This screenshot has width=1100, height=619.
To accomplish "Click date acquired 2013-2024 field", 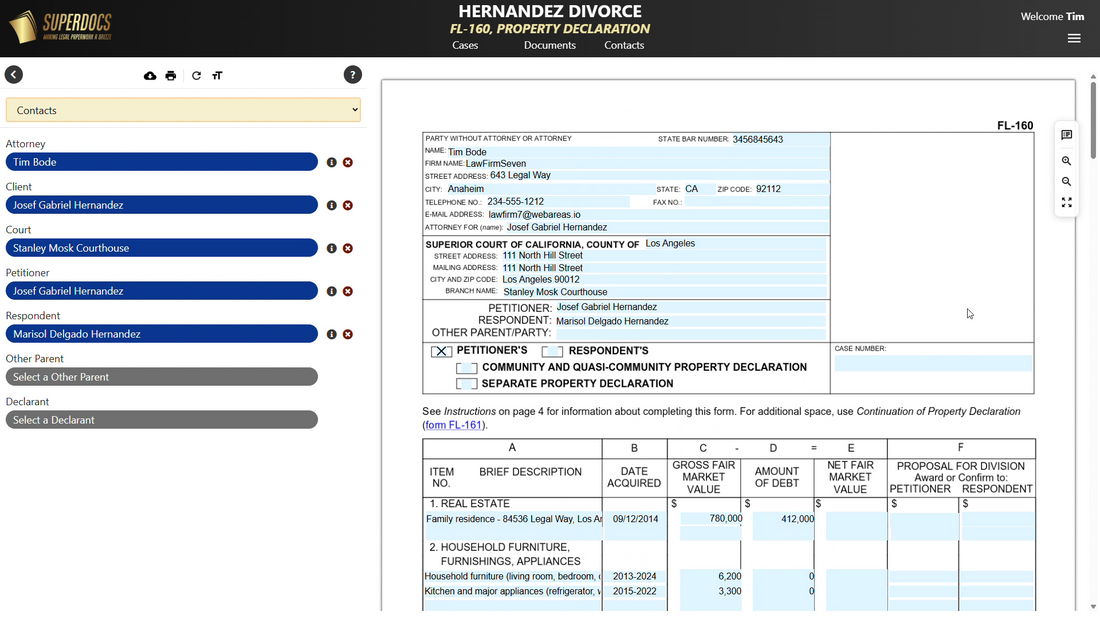I will tap(635, 577).
